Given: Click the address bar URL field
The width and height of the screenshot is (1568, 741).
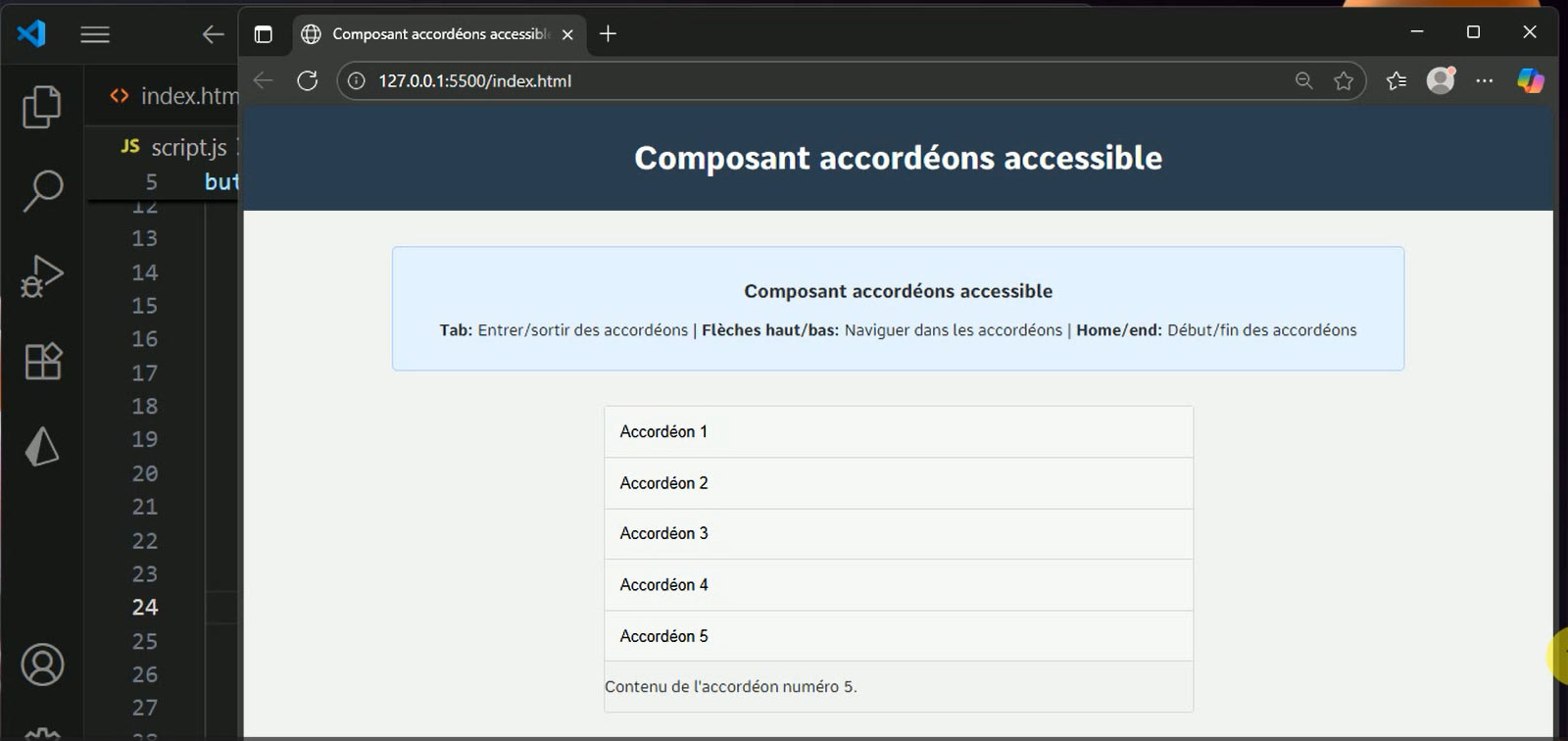Looking at the screenshot, I should point(784,80).
